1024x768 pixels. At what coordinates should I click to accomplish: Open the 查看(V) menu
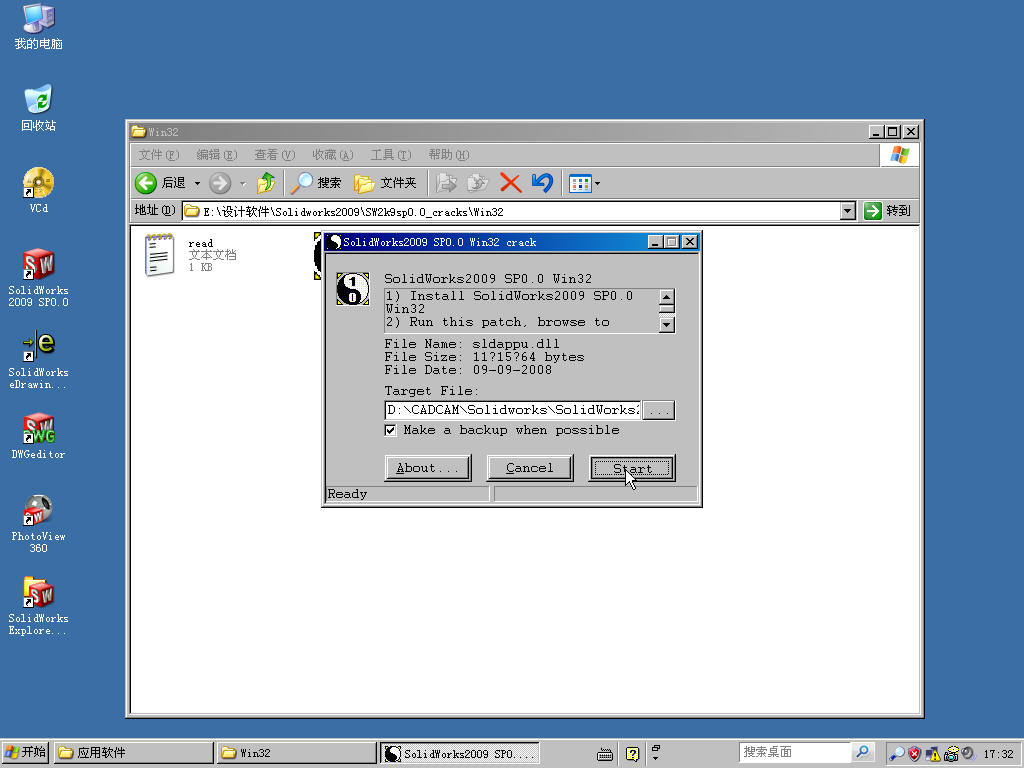(275, 155)
